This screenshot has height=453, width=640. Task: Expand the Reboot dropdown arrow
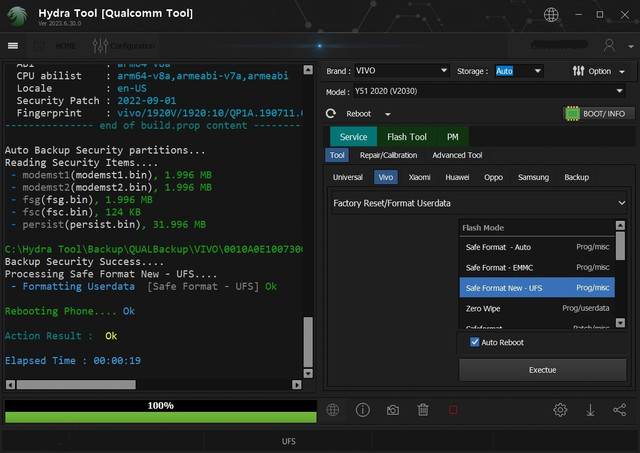tap(388, 114)
